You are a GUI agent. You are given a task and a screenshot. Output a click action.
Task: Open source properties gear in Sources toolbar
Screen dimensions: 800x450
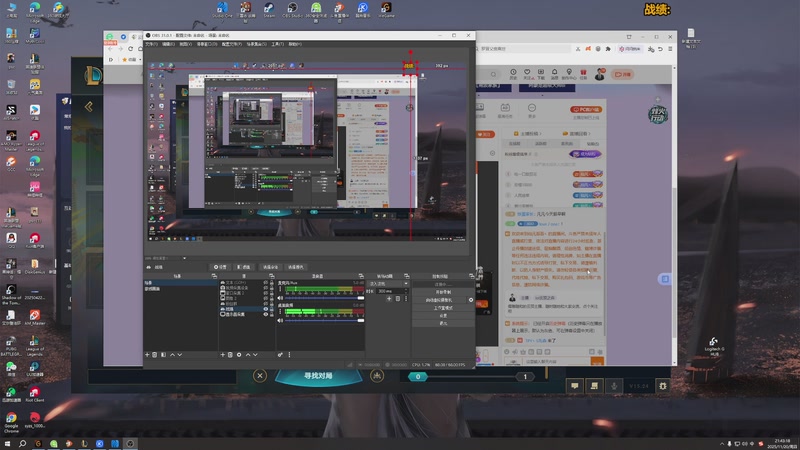(x=239, y=355)
